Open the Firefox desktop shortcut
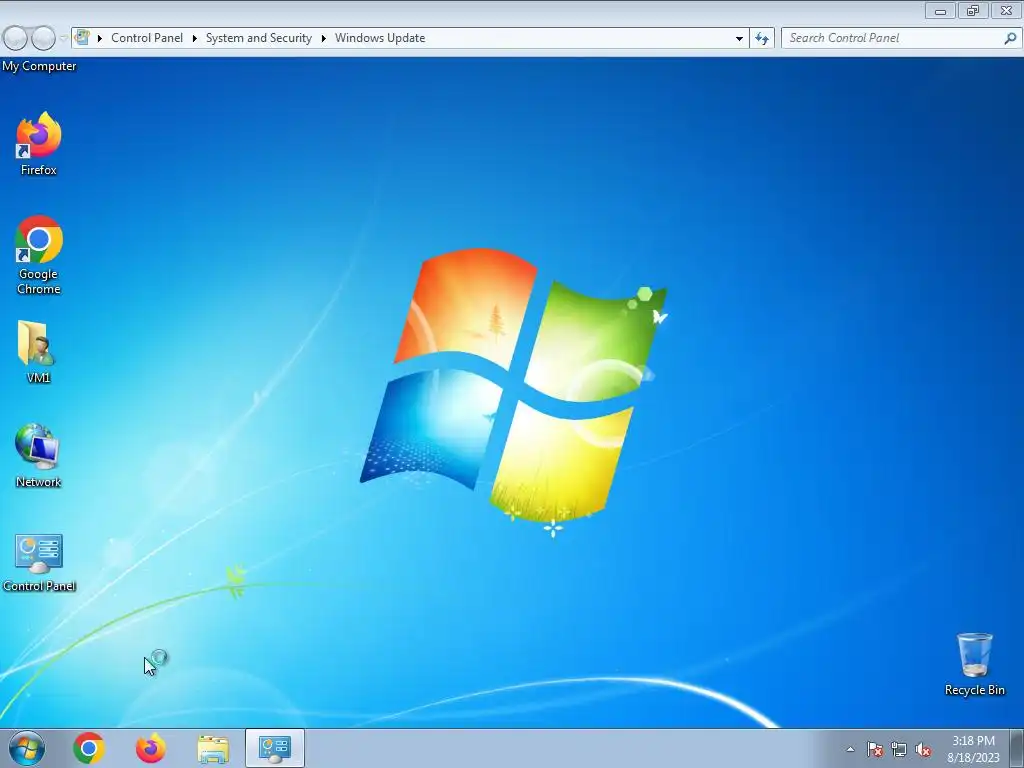The width and height of the screenshot is (1024, 768). [39, 144]
